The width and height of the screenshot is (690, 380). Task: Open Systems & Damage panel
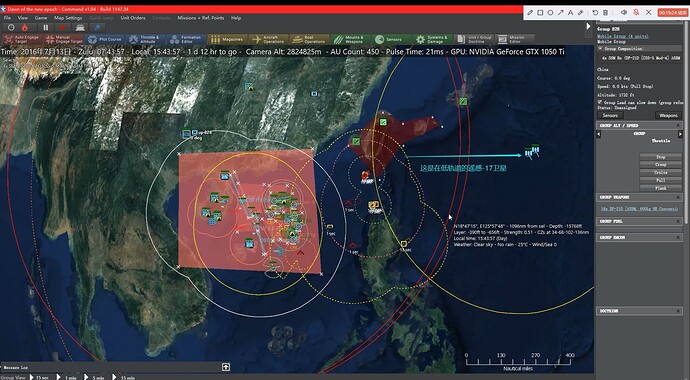coord(432,39)
